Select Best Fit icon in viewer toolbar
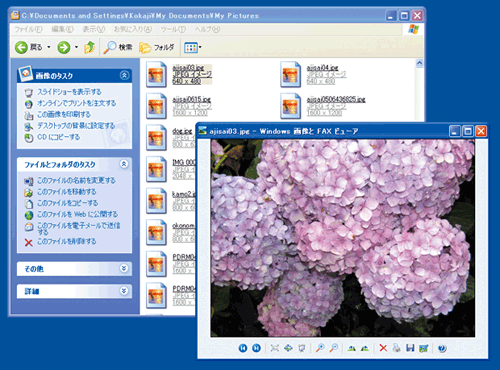The width and height of the screenshot is (500, 370). tap(275, 348)
